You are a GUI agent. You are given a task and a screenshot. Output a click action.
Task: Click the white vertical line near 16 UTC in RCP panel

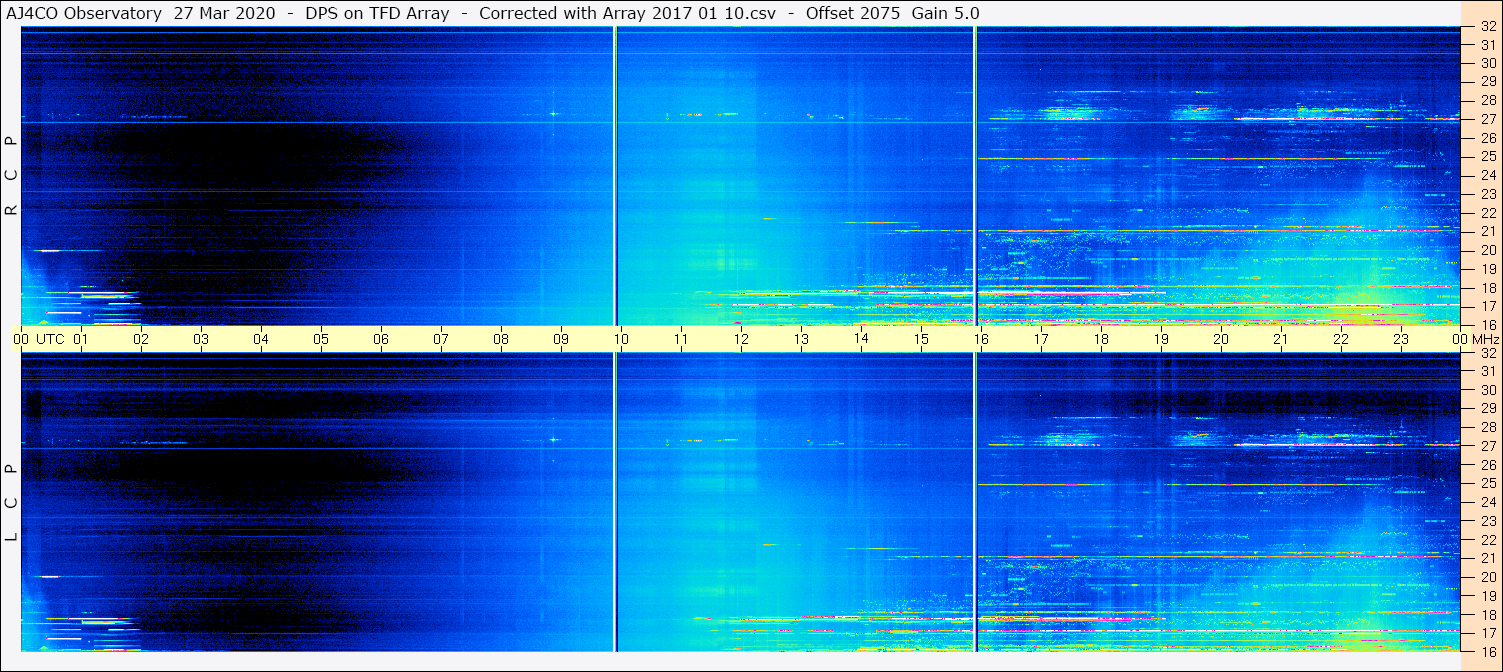click(975, 176)
